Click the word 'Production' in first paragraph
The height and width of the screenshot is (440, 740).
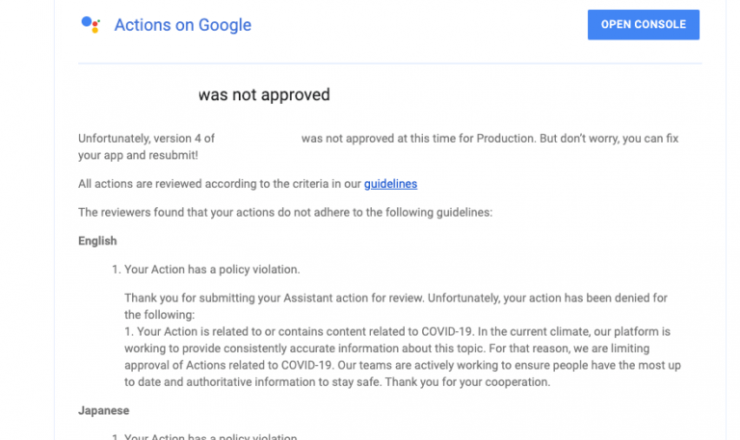505,138
